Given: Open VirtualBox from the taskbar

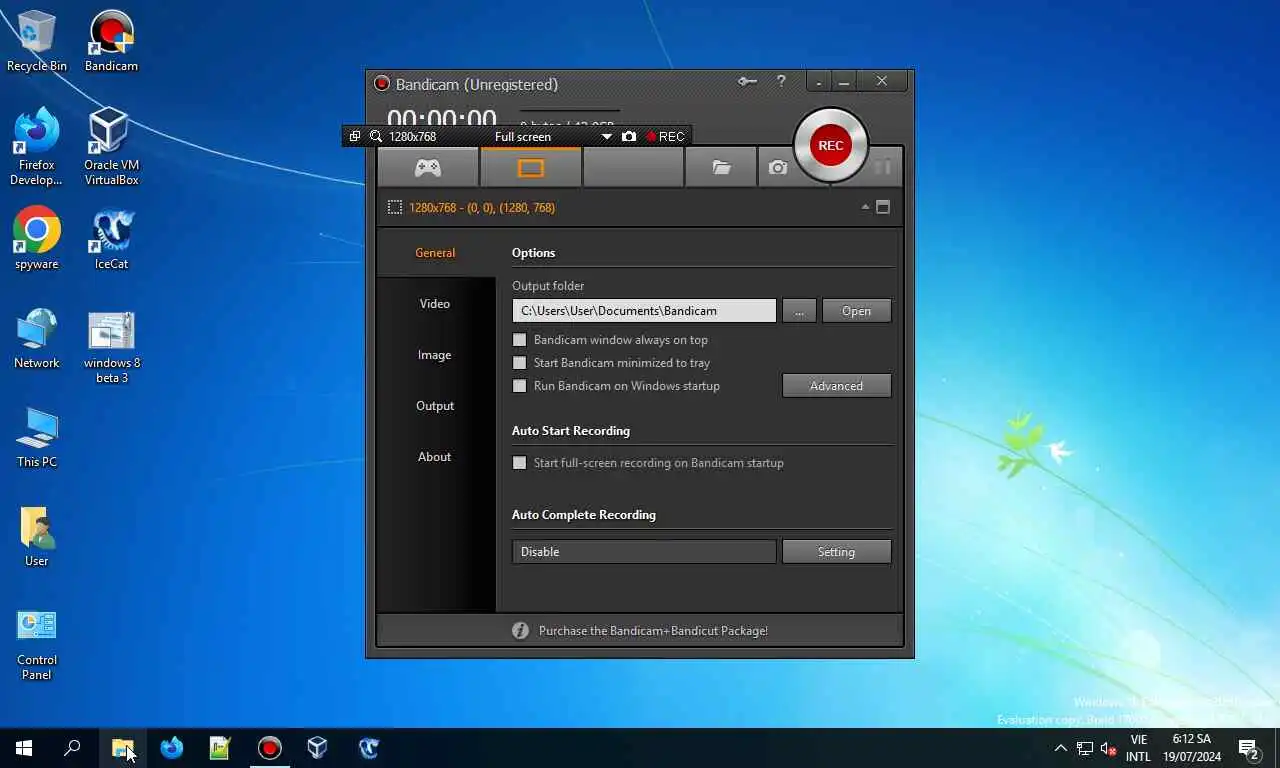Looking at the screenshot, I should coord(317,748).
